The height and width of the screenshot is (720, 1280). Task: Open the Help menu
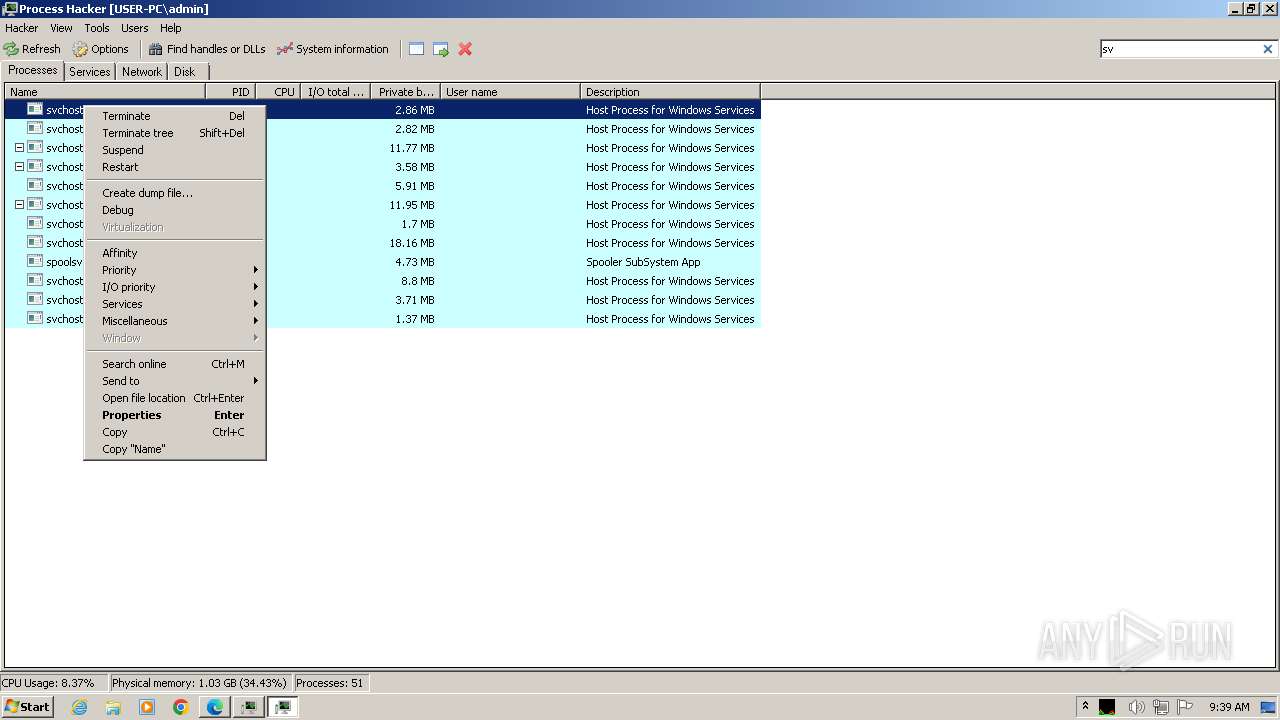171,28
